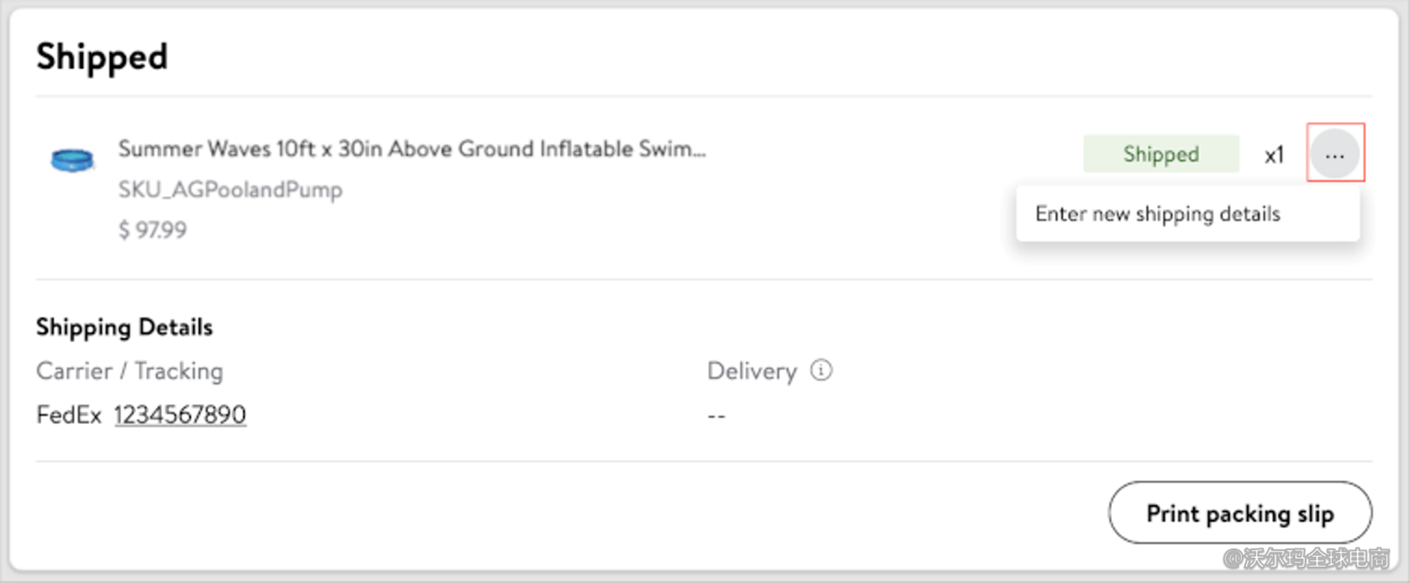Click the Delivery value dashes
The width and height of the screenshot is (1410, 583).
click(716, 415)
